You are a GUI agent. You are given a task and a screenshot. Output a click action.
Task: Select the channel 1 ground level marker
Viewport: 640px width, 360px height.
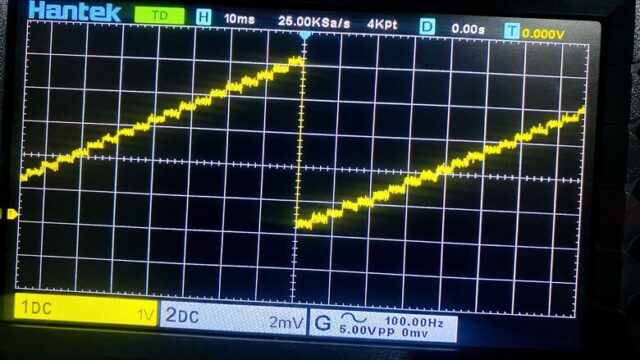coord(11,214)
